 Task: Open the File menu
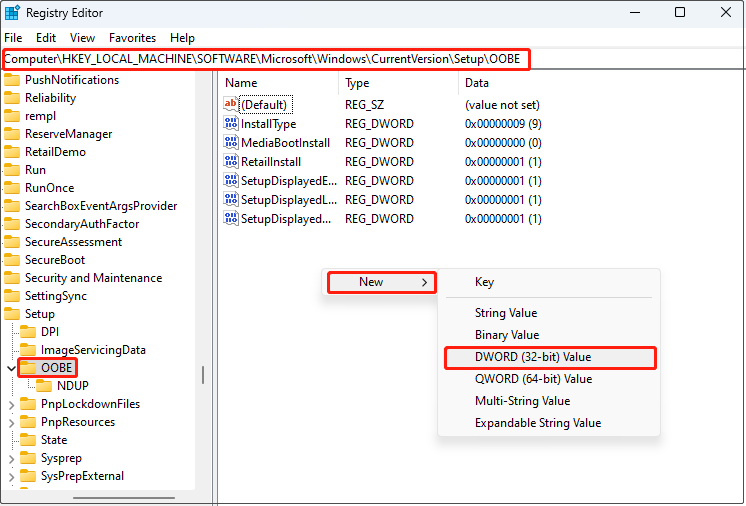pyautogui.click(x=13, y=38)
